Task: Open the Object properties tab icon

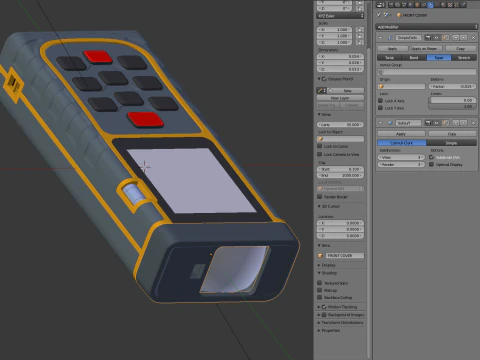Action: click(417, 5)
